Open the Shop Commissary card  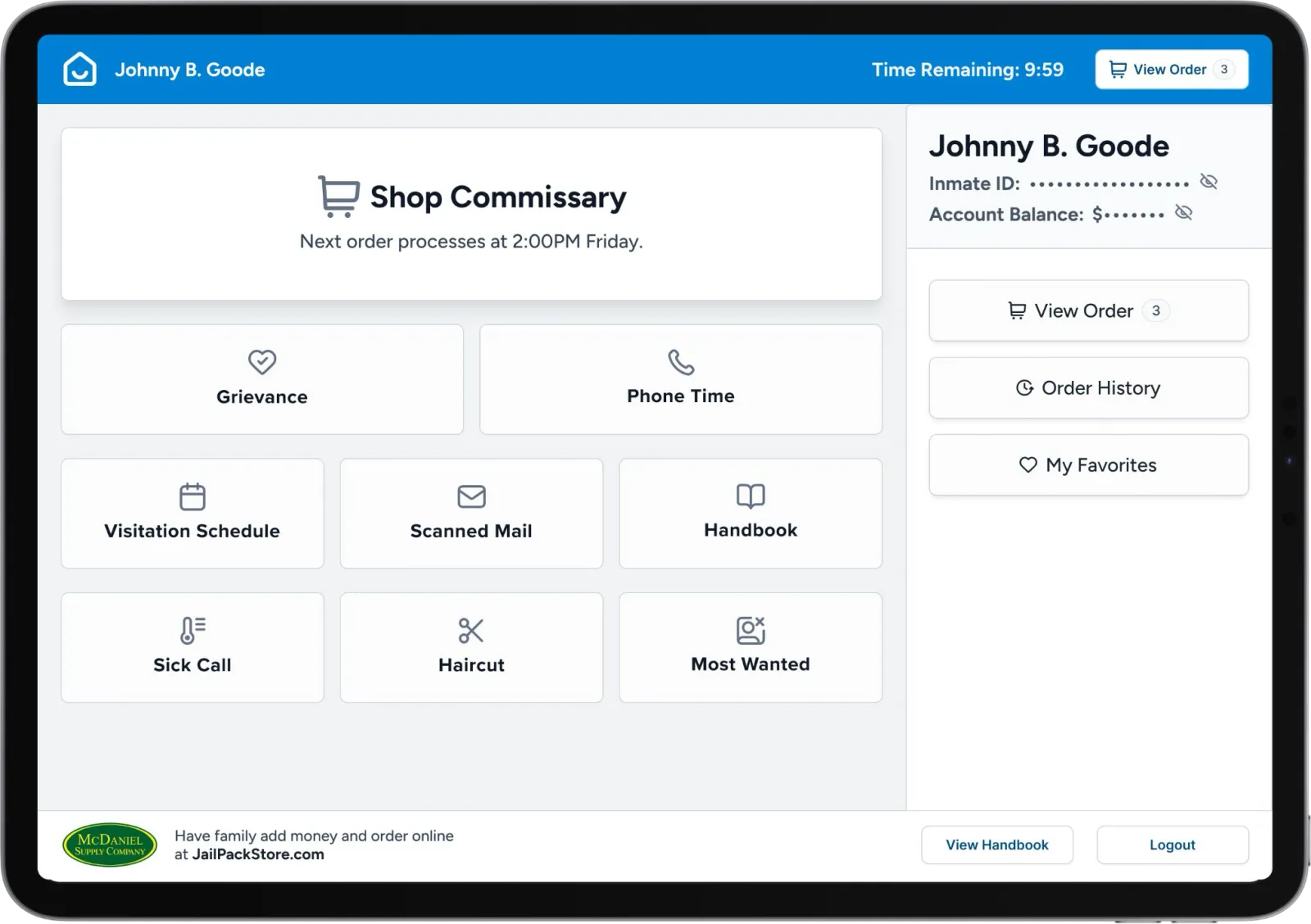pos(471,214)
